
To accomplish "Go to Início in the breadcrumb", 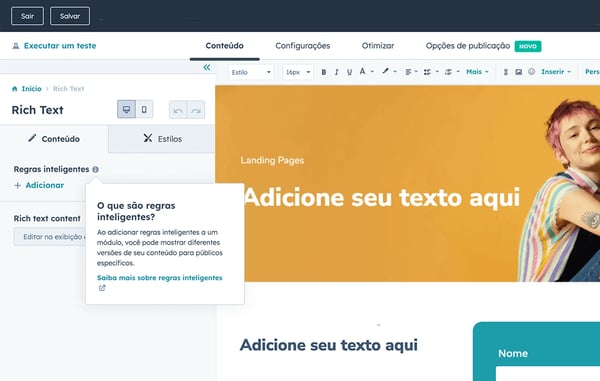I will [x=31, y=89].
